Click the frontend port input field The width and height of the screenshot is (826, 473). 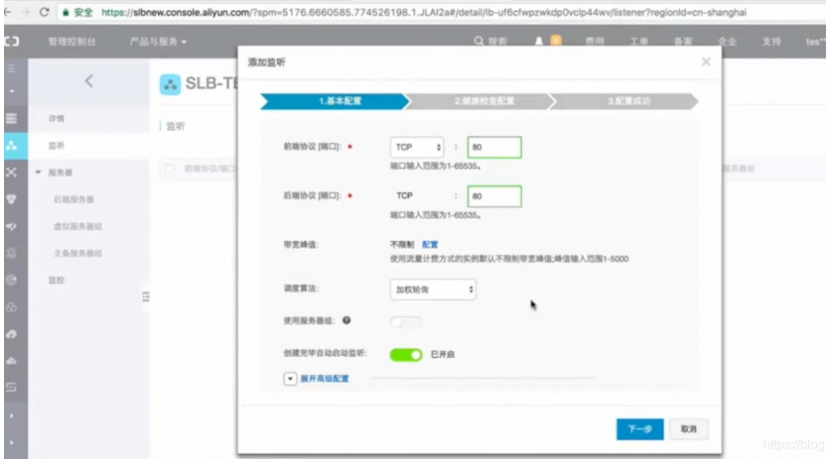494,147
